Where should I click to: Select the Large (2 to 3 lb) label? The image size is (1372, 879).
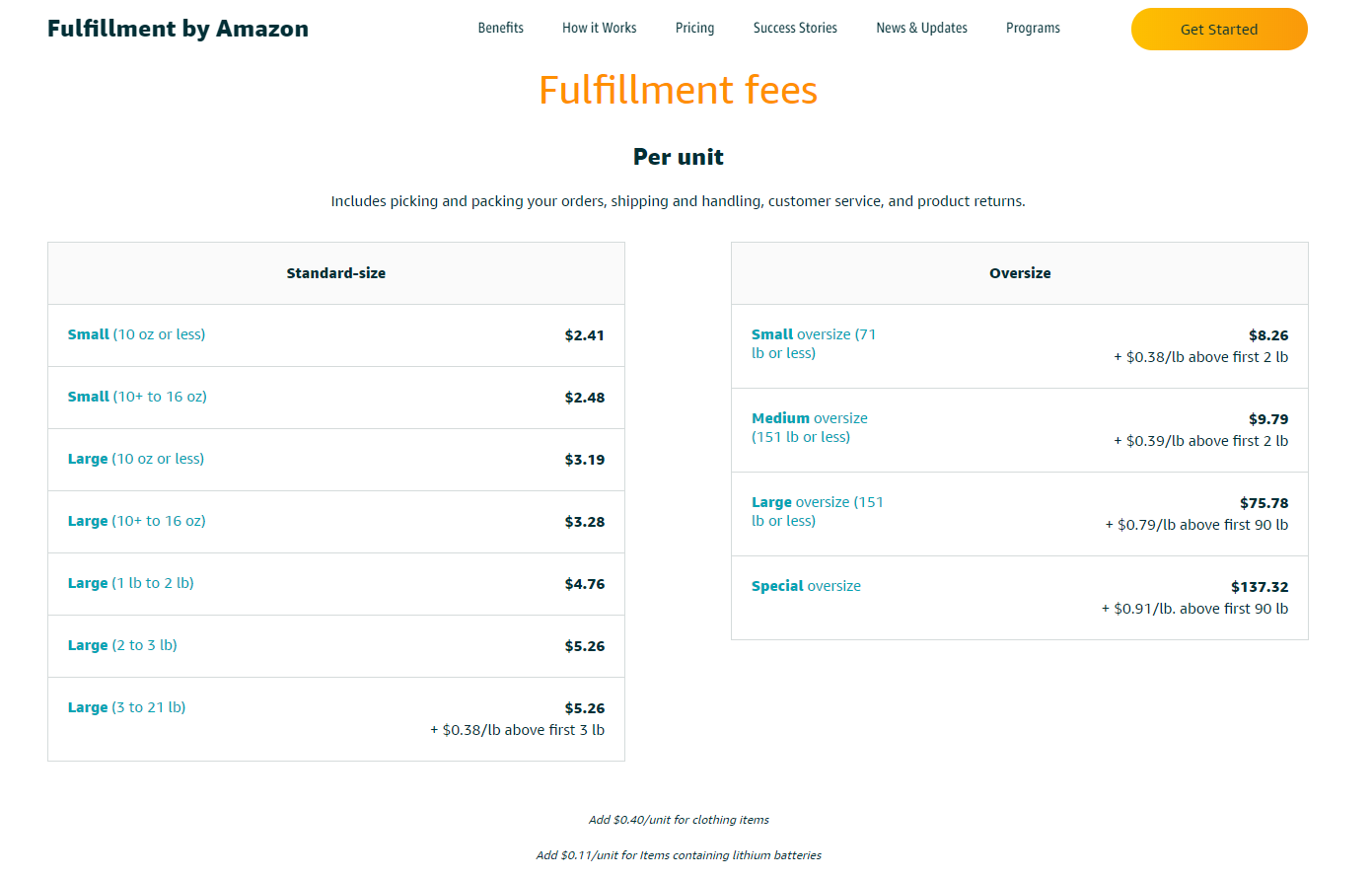click(122, 645)
